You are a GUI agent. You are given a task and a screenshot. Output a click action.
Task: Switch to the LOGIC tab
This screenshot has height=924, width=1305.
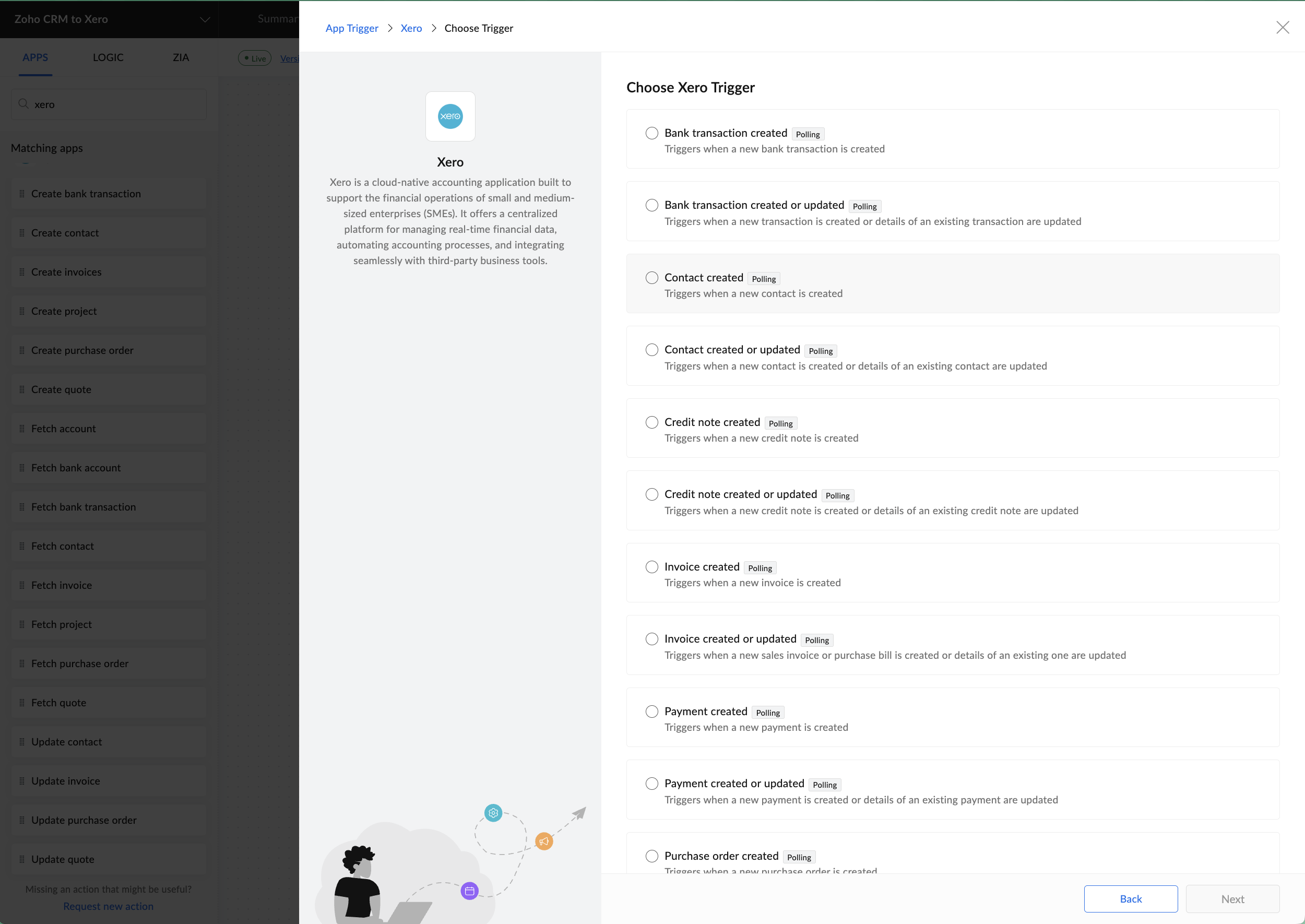(x=108, y=57)
